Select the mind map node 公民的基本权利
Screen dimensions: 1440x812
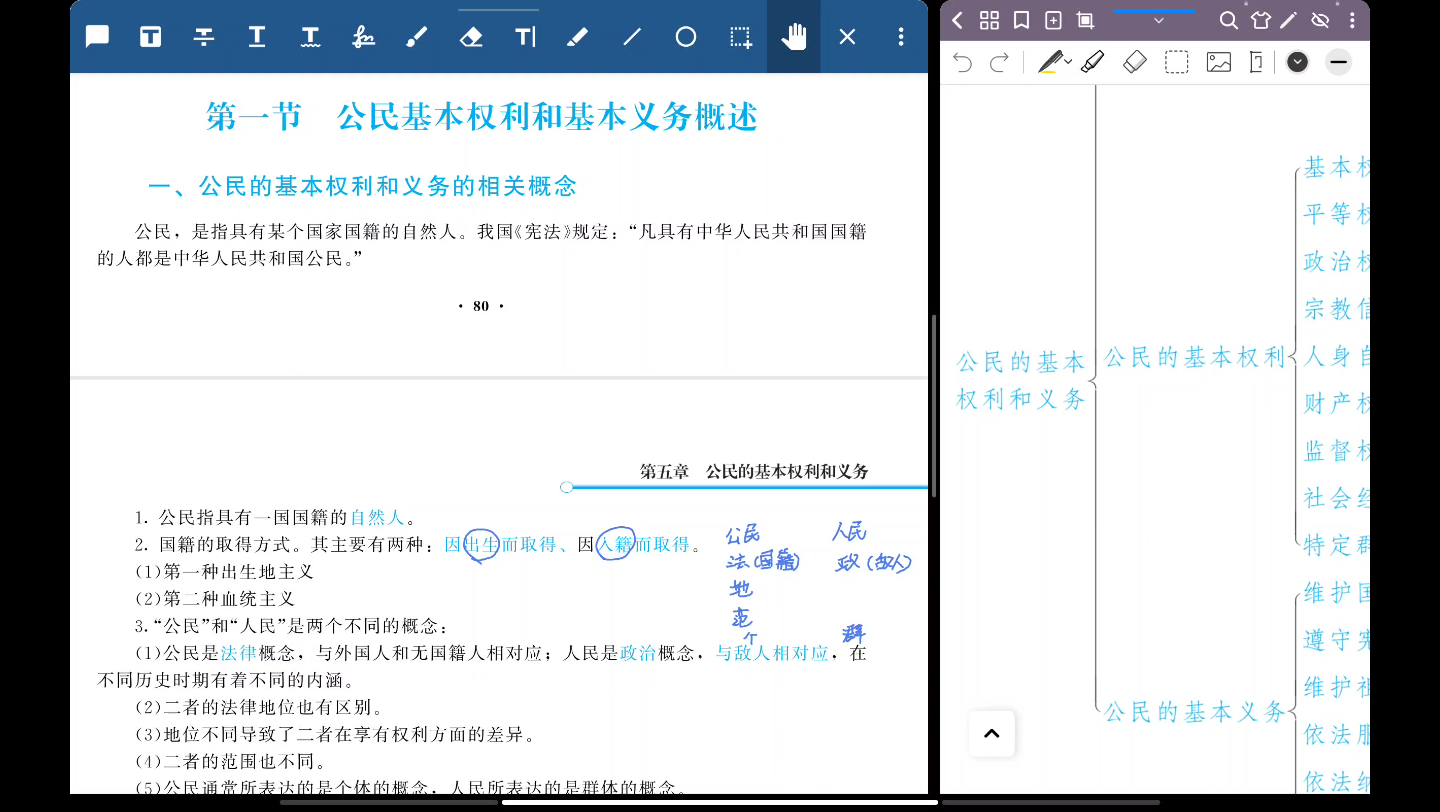coord(1194,357)
